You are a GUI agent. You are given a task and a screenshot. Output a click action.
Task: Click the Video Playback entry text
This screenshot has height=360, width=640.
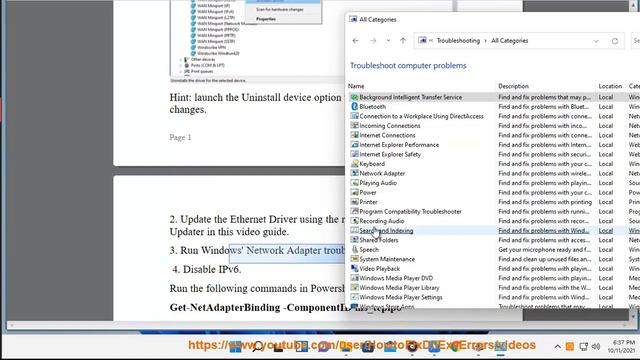tap(380, 269)
